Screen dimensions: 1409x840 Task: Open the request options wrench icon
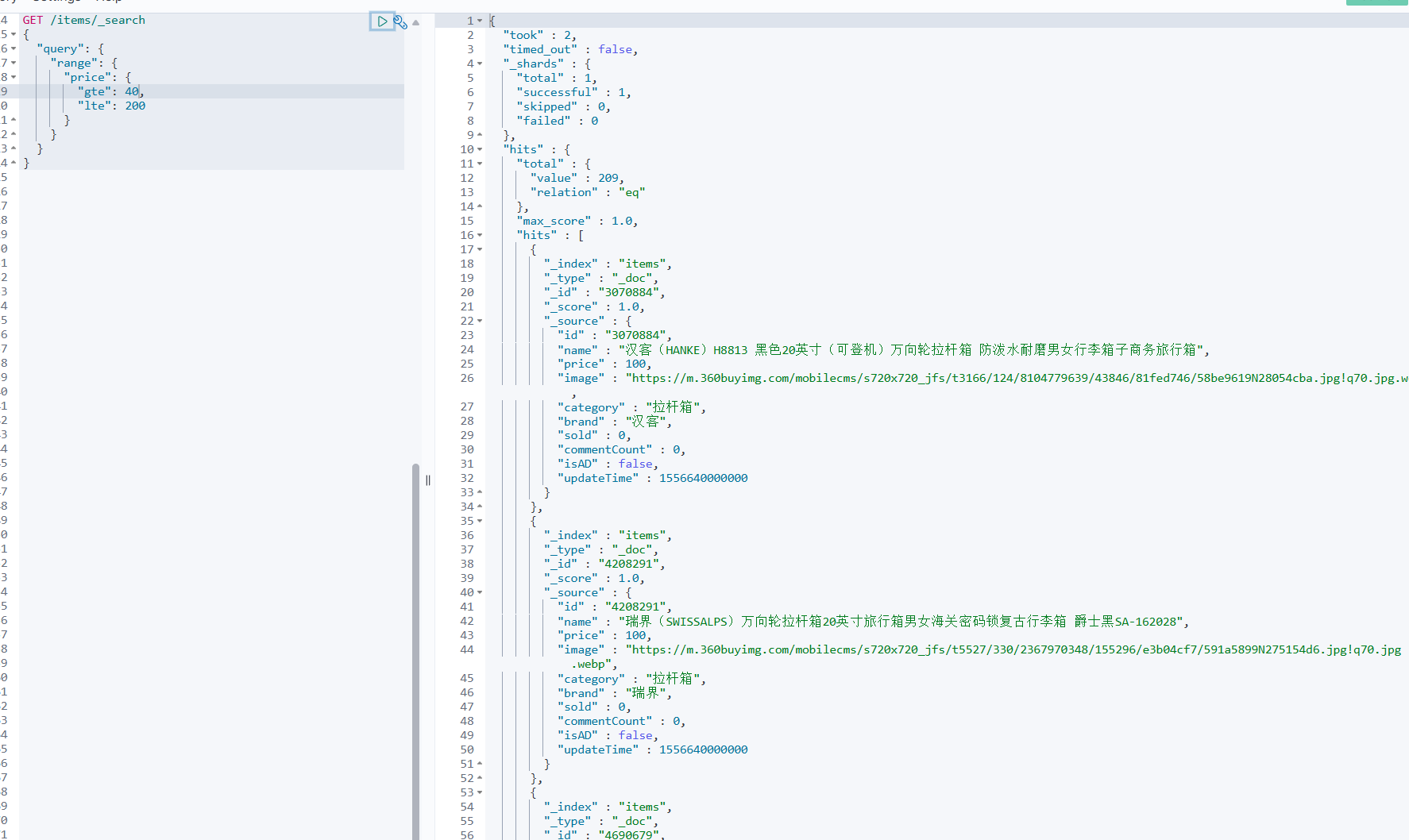400,21
